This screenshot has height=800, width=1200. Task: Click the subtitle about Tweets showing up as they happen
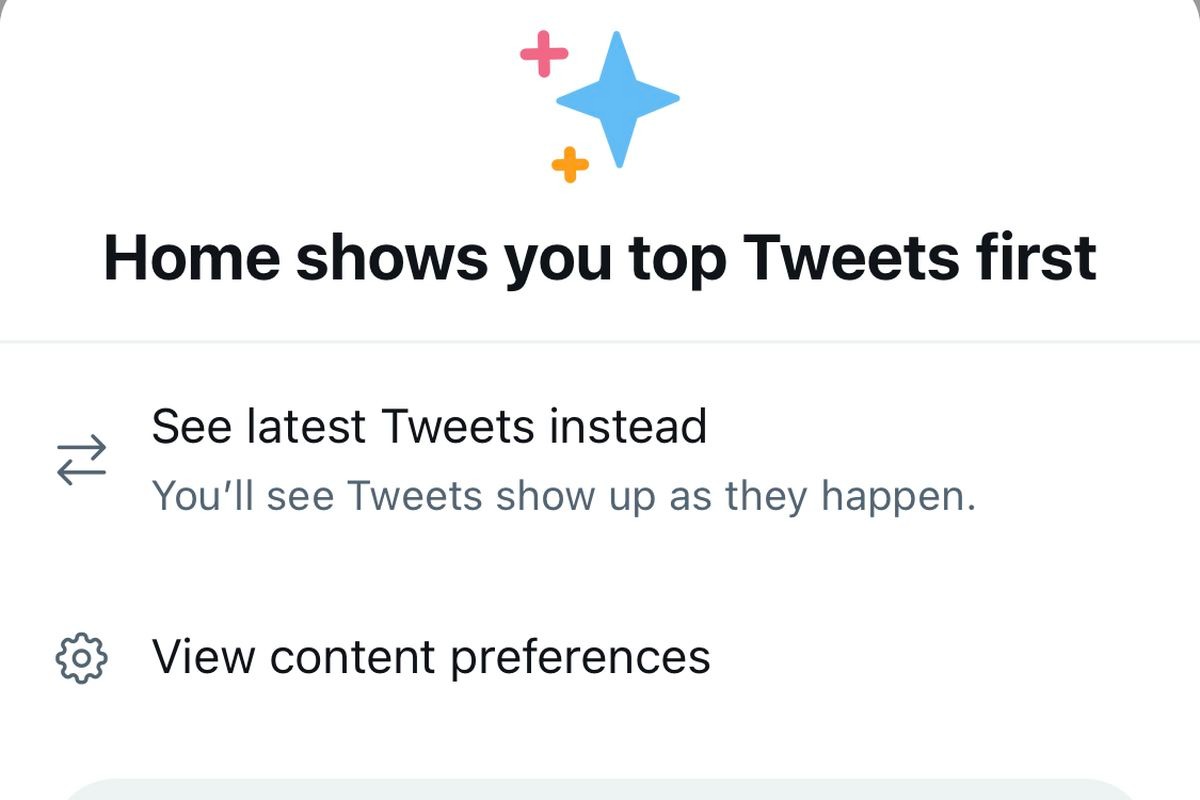point(563,496)
